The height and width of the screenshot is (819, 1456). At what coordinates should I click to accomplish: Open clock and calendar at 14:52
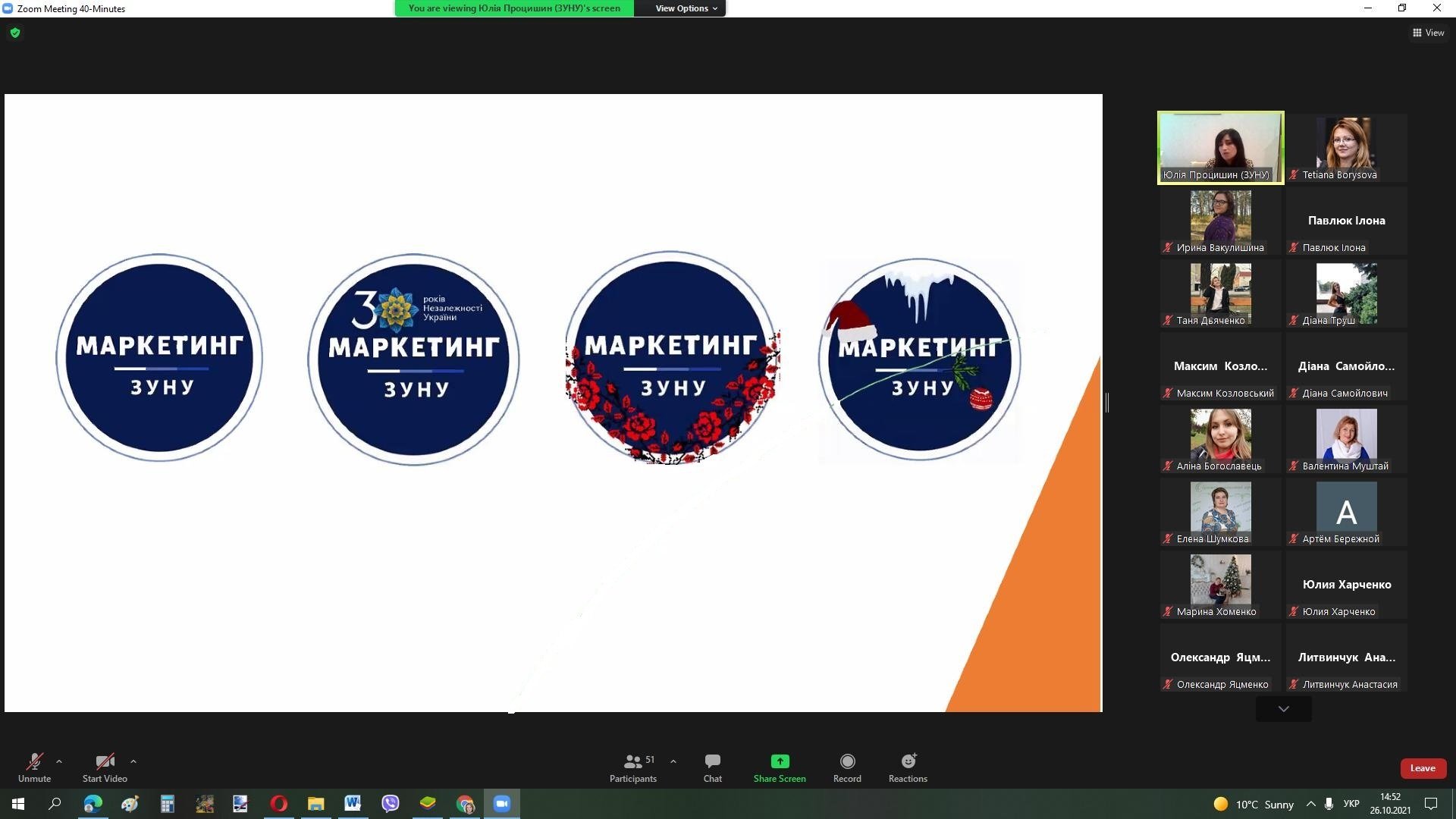[1390, 804]
